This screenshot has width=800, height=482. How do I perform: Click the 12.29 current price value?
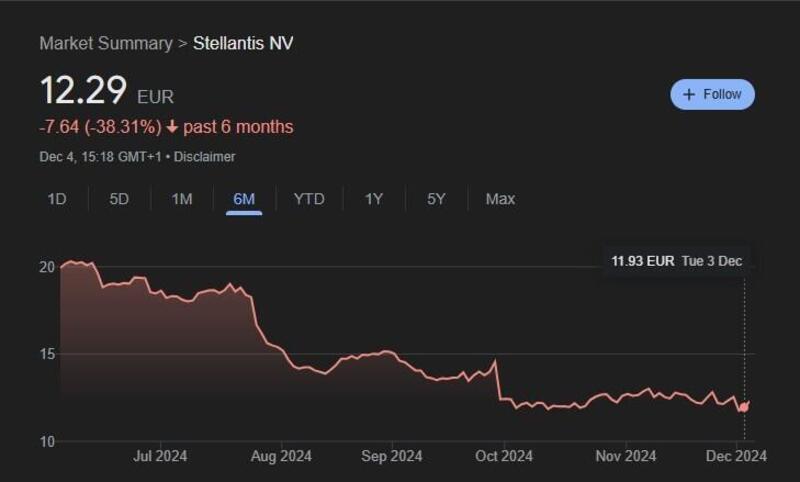(83, 90)
